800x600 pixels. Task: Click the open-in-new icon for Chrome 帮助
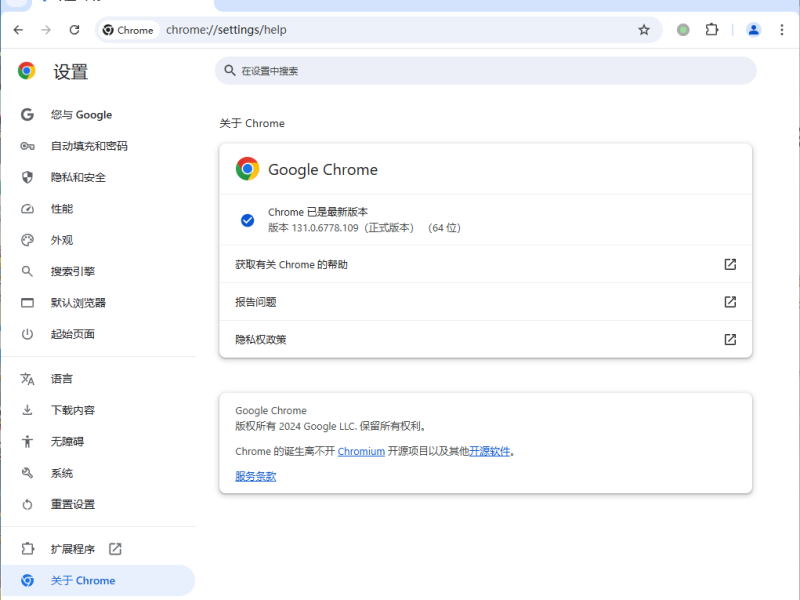(x=730, y=264)
